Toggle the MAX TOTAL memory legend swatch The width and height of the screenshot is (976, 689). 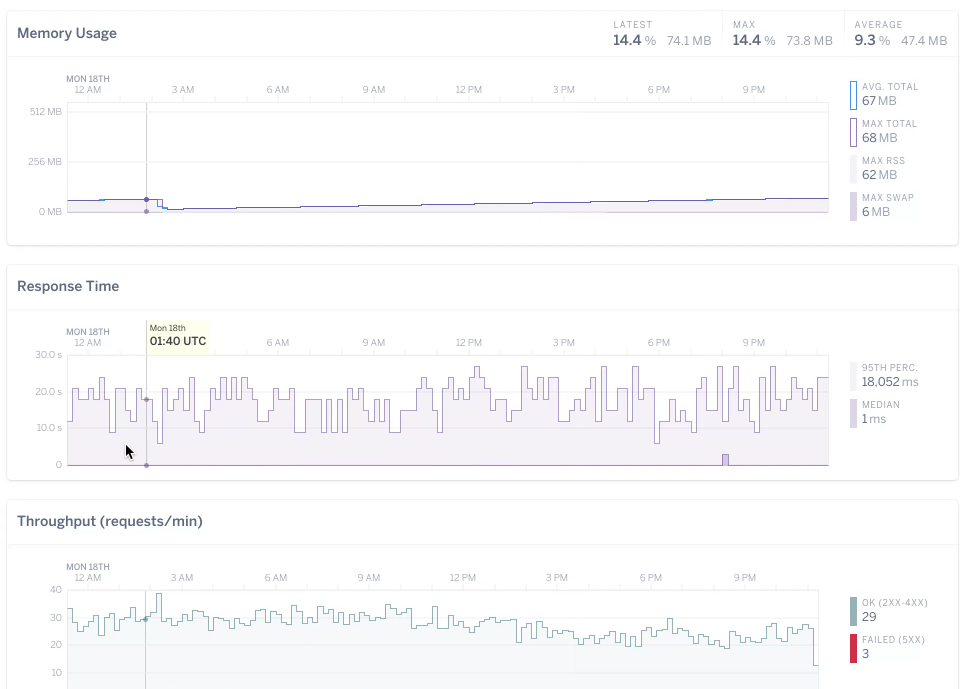coord(853,132)
